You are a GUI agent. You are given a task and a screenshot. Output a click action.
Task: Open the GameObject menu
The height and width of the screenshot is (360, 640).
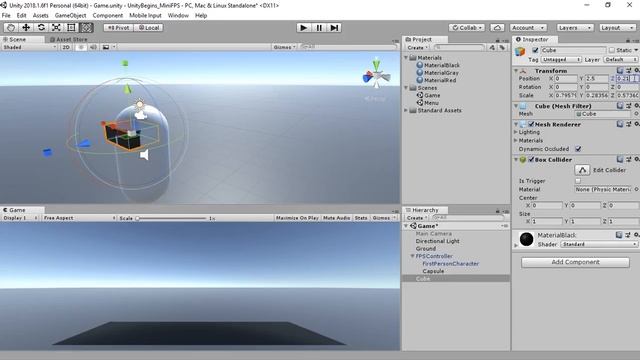(x=70, y=16)
